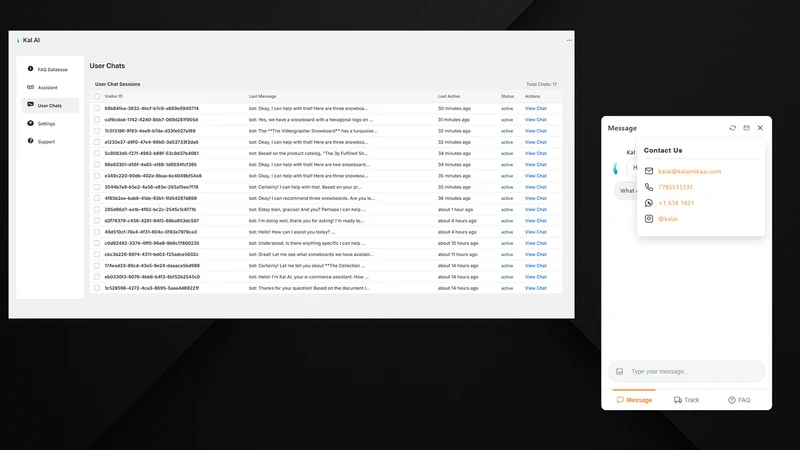Switch to the FAQ tab

click(x=739, y=400)
